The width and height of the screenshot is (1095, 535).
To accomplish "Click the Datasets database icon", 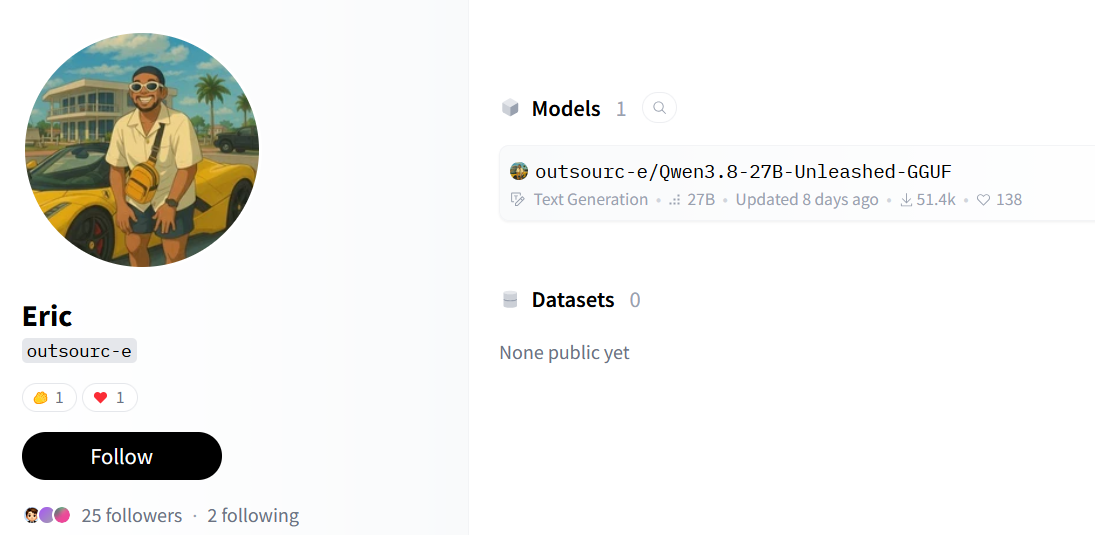I will (510, 300).
